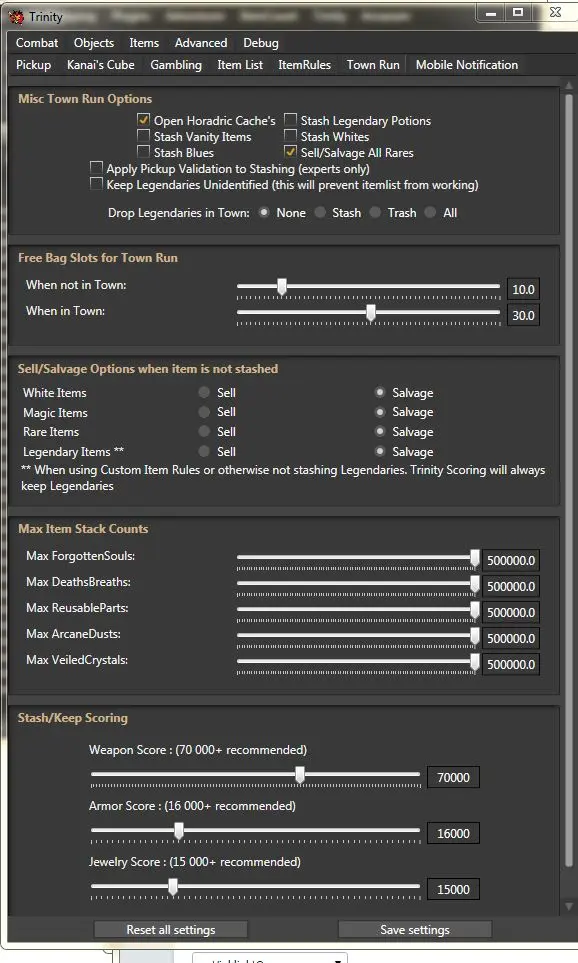Select Stash for Drop Legendaries in Town
578x963 pixels.
pos(320,212)
